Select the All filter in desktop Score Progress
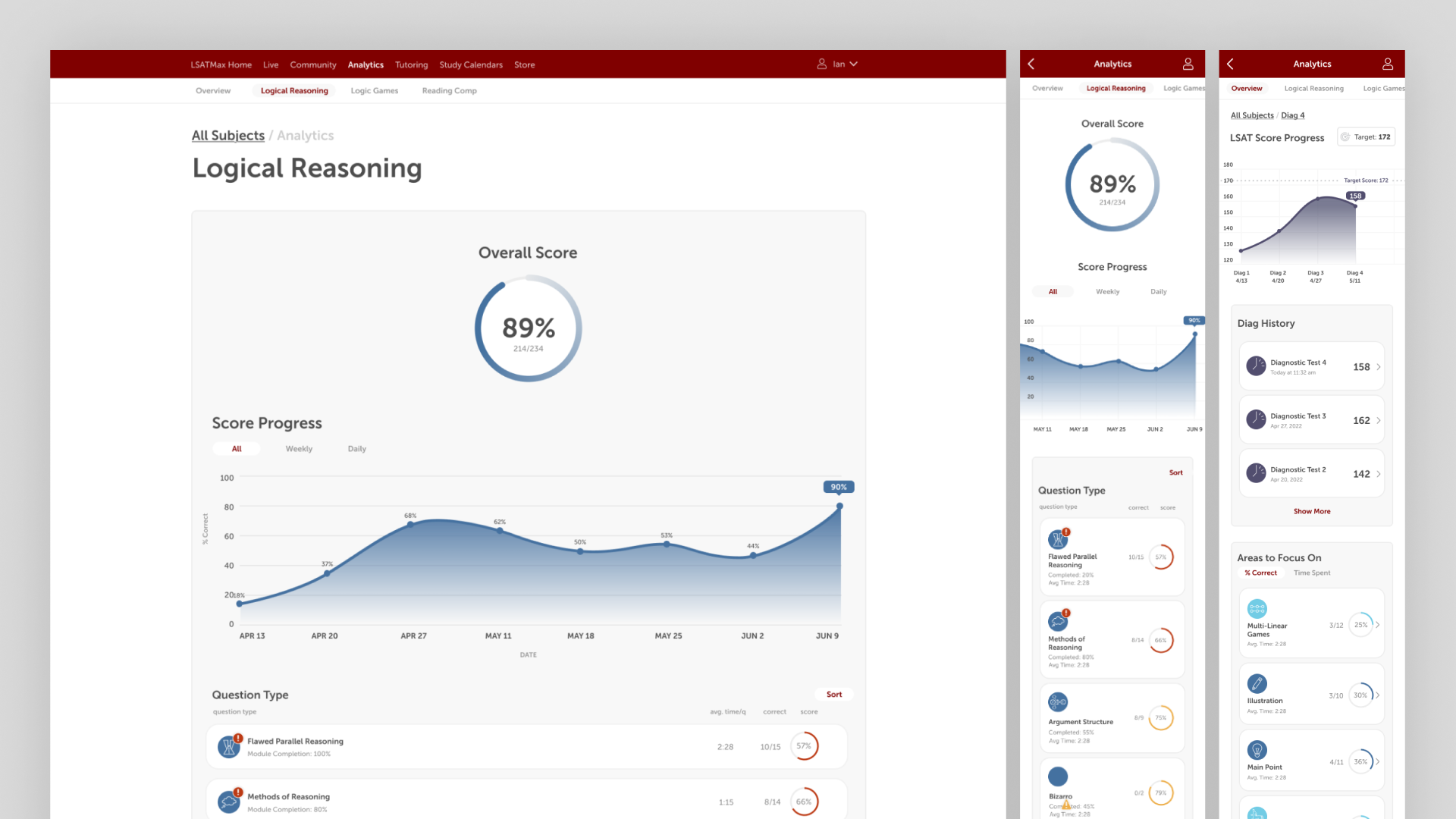Viewport: 1456px width, 819px height. 237,449
